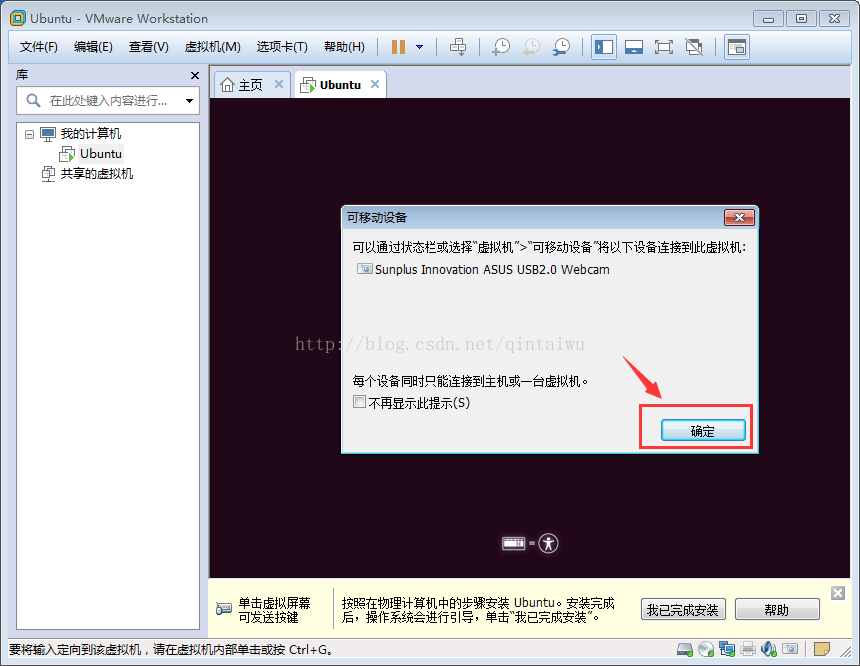This screenshot has height=666, width=860.
Task: Check the 不再显示此提示(S) checkbox
Action: pos(359,402)
